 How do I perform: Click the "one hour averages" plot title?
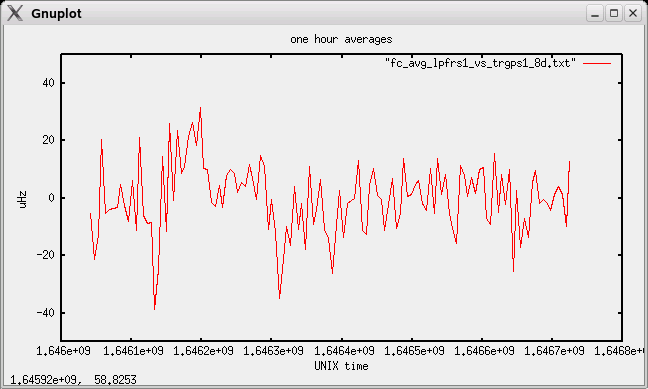pyautogui.click(x=341, y=40)
